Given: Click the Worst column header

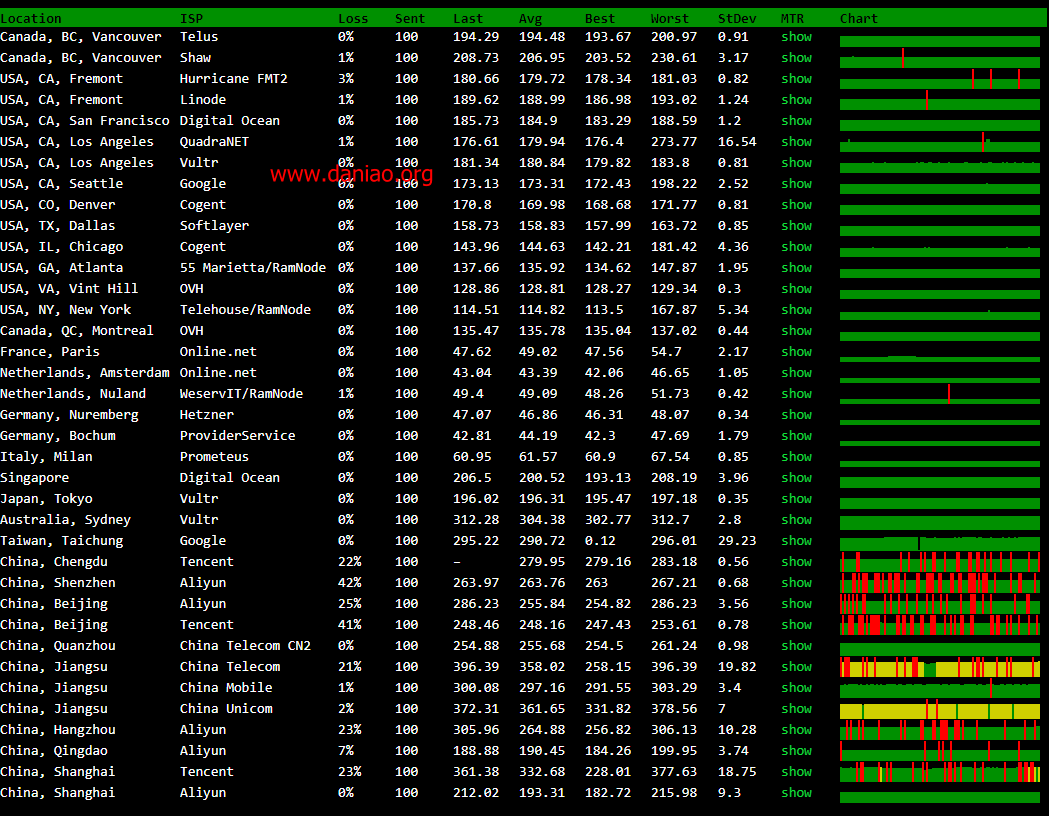Looking at the screenshot, I should pyautogui.click(x=670, y=19).
